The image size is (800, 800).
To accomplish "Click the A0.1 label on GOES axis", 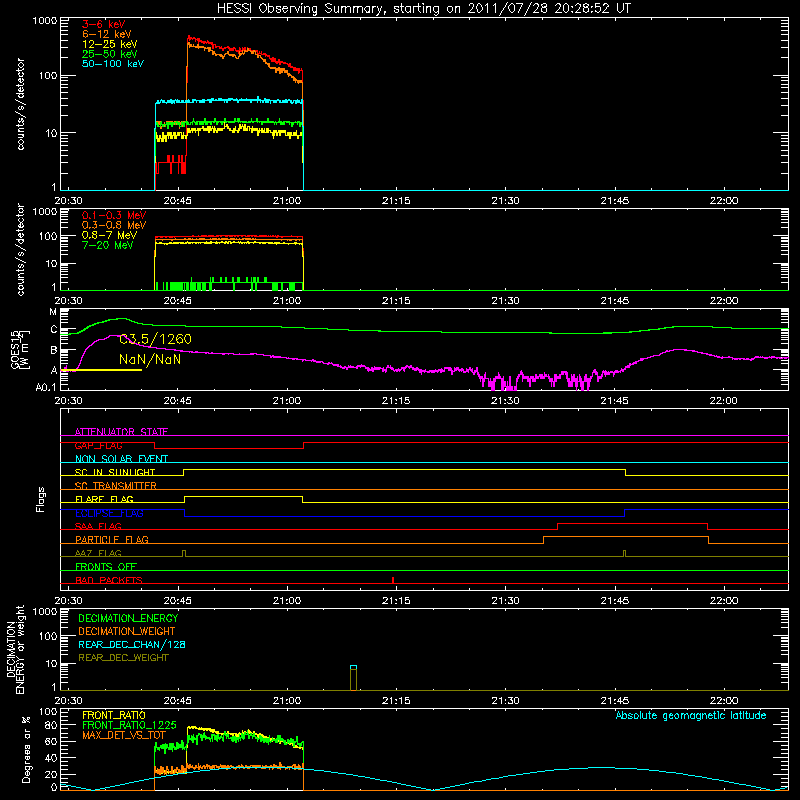I will coord(46,388).
